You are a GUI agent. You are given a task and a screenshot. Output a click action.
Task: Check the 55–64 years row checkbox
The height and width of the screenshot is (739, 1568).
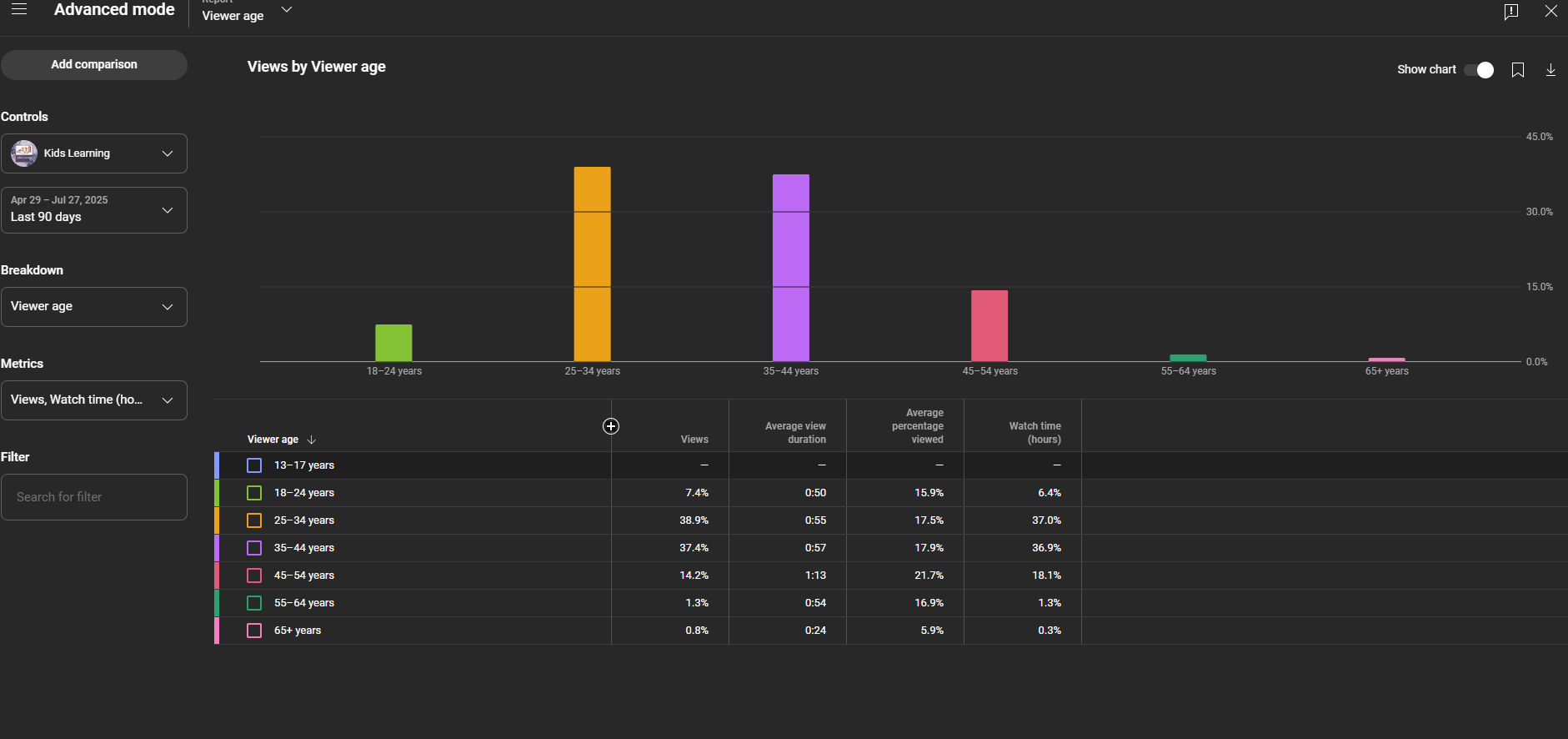coord(254,603)
